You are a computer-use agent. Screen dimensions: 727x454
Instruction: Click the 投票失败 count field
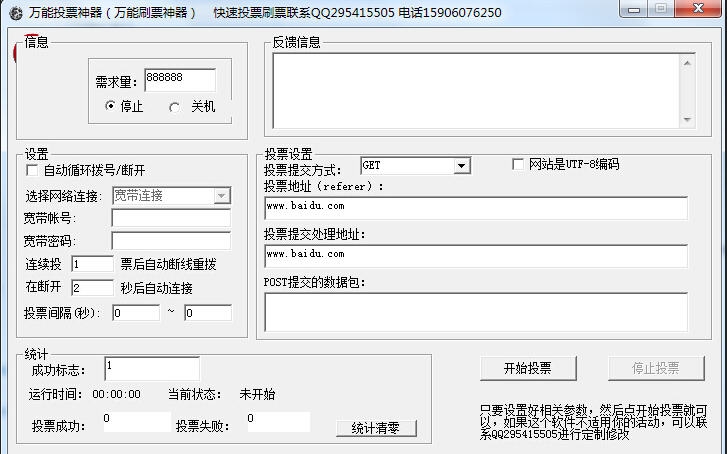[279, 422]
